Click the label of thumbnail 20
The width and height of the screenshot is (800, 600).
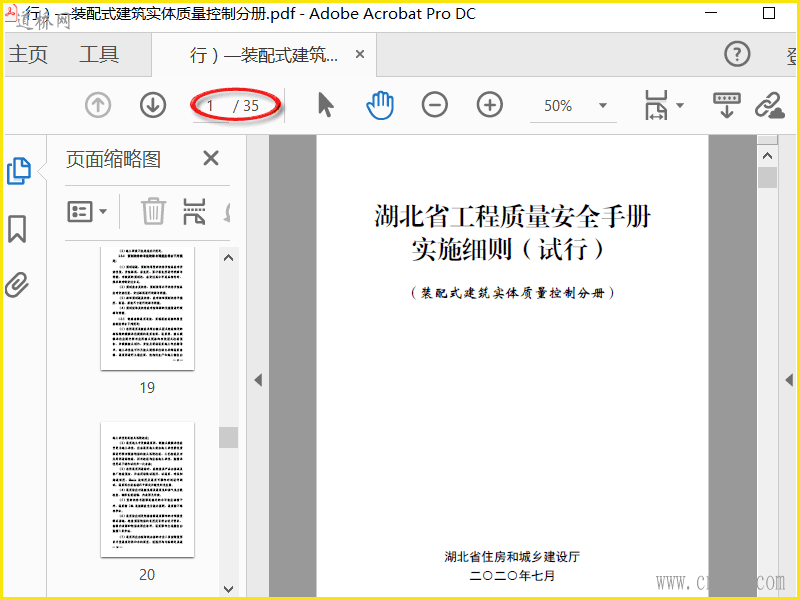(147, 575)
